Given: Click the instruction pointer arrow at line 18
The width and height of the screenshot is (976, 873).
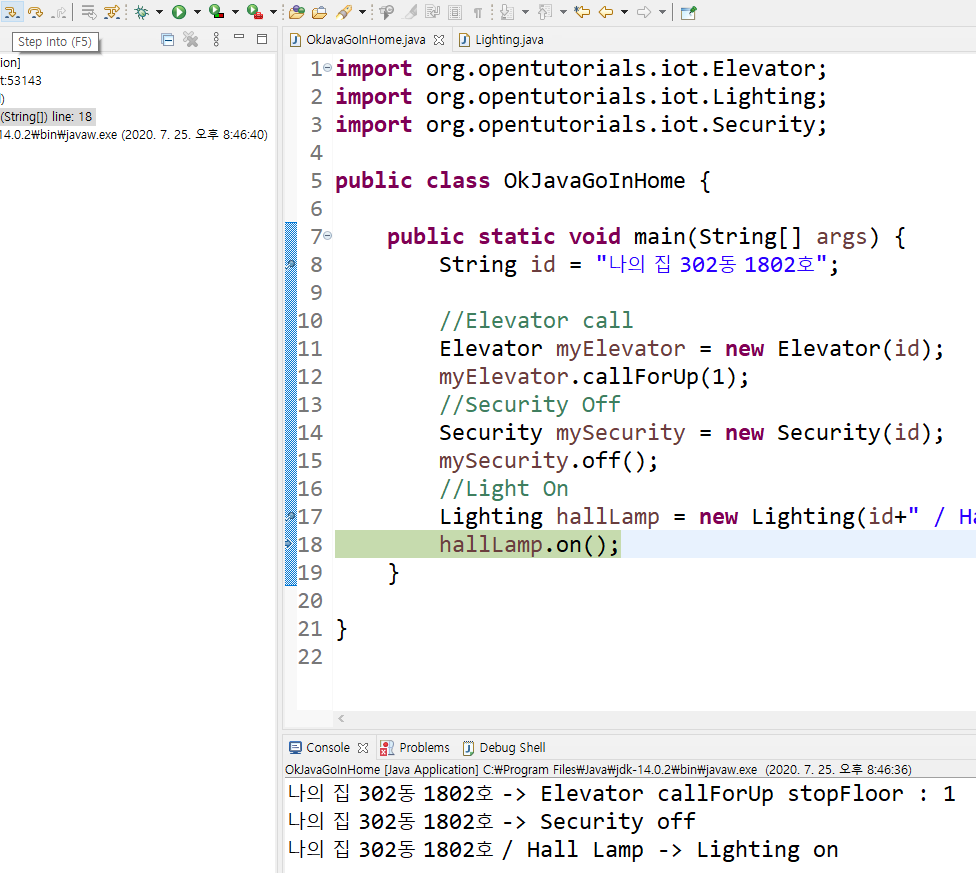Looking at the screenshot, I should pos(289,544).
